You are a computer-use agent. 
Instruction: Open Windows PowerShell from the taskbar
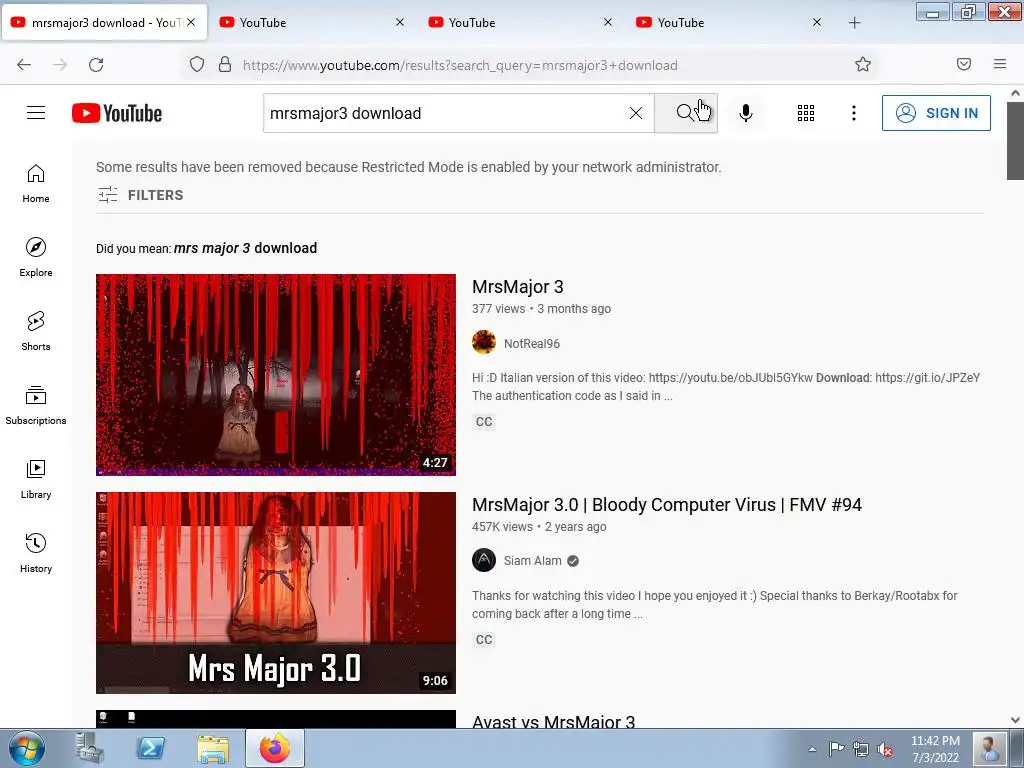click(150, 748)
